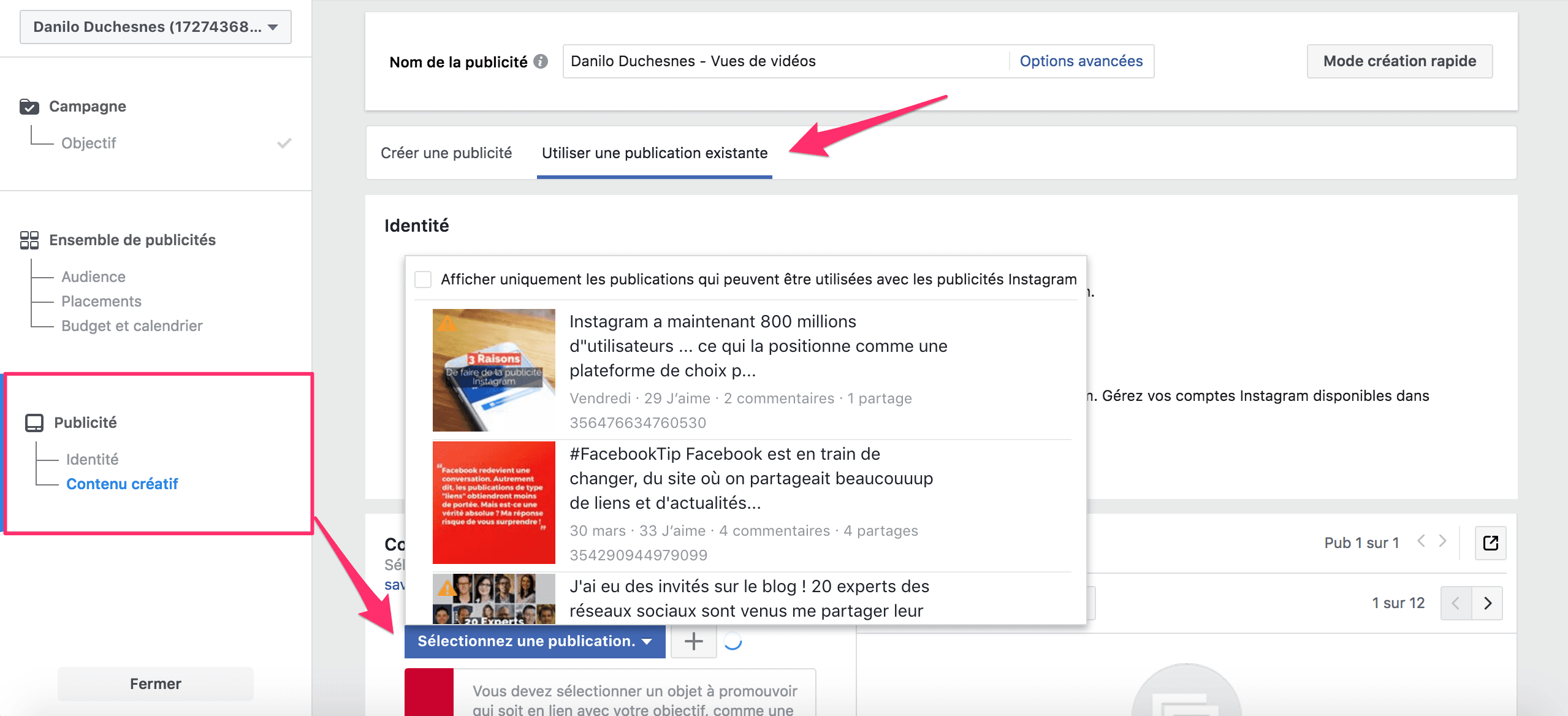Open the external preview icon button

1491,543
